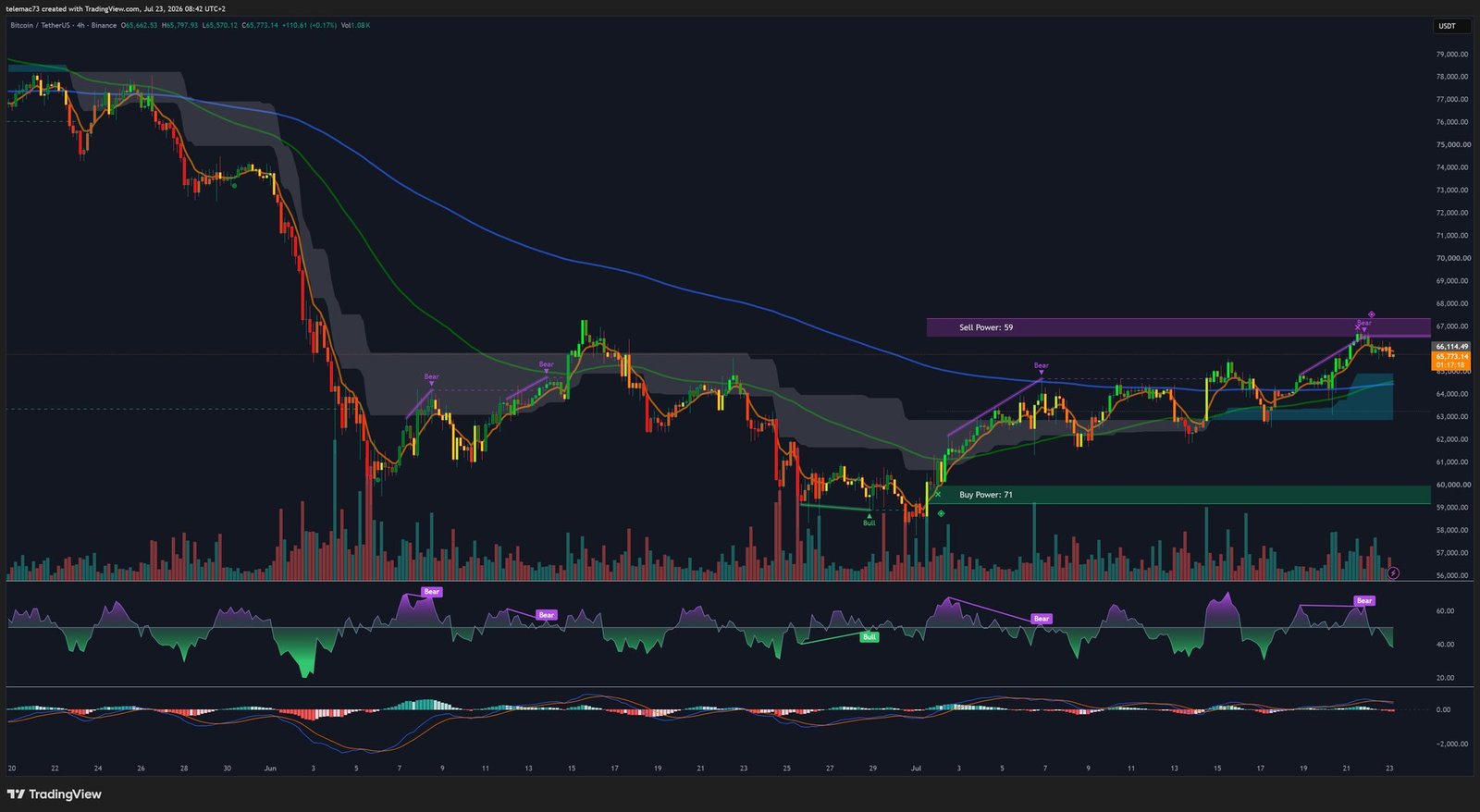Click the gray 66,114.49 price label
1480x812 pixels.
[1451, 347]
